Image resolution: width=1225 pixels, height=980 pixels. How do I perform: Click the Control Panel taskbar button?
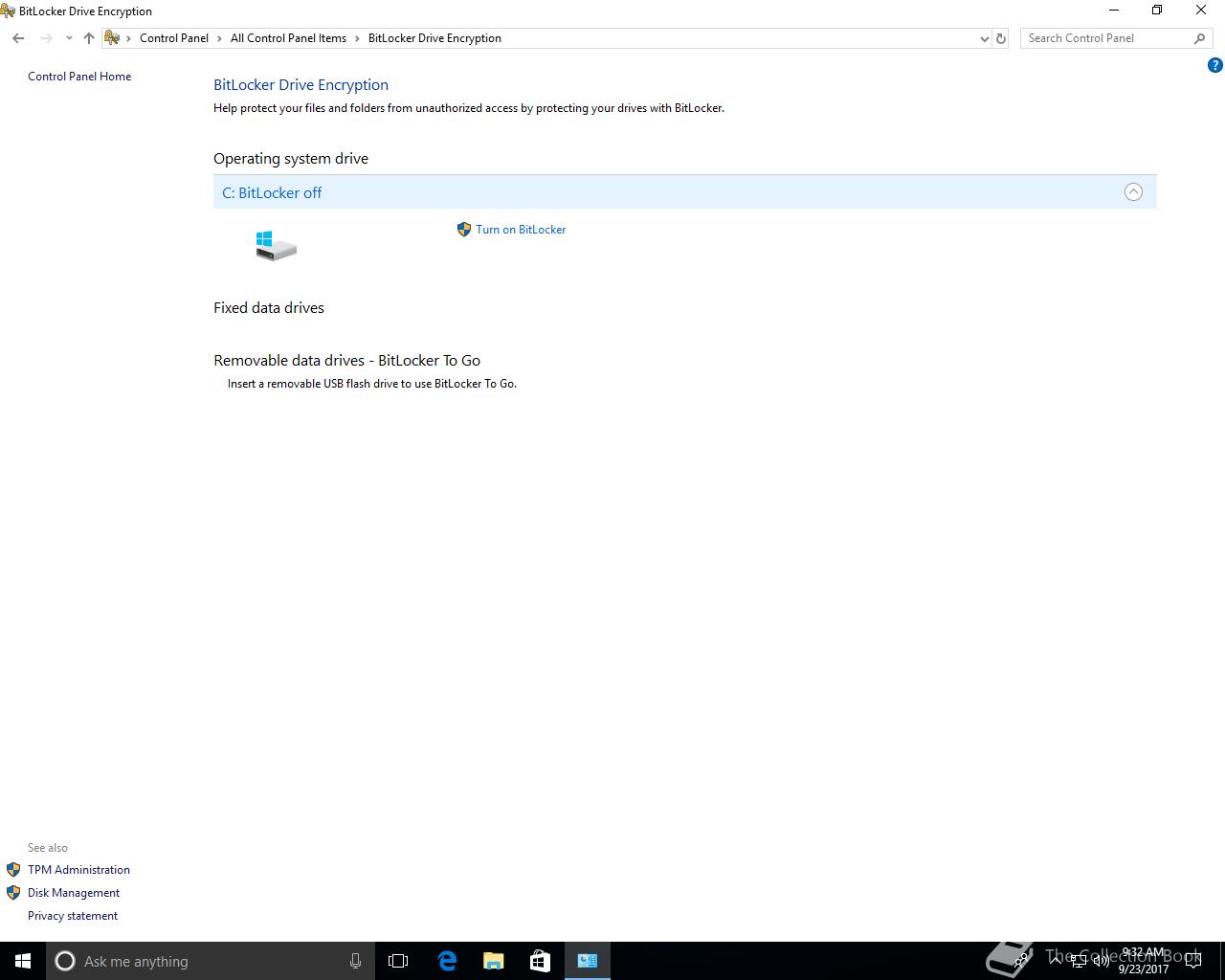click(x=588, y=961)
